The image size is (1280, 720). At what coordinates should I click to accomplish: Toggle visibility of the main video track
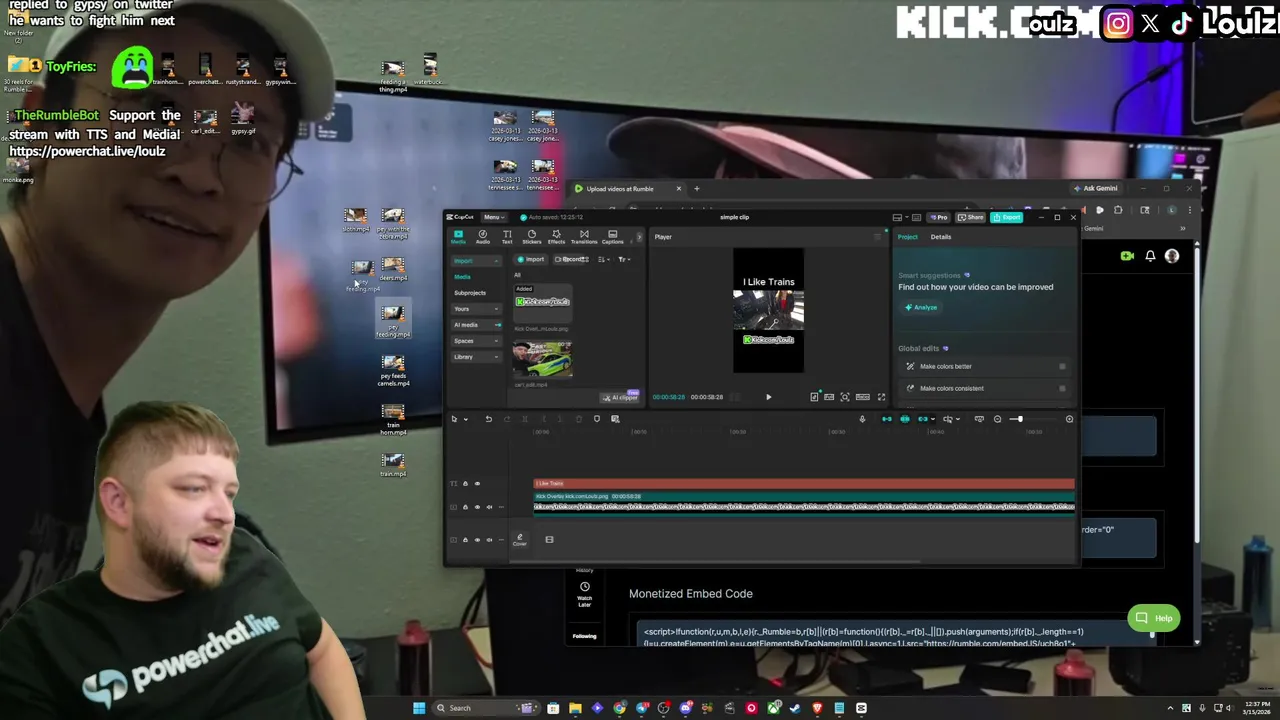[x=477, y=540]
